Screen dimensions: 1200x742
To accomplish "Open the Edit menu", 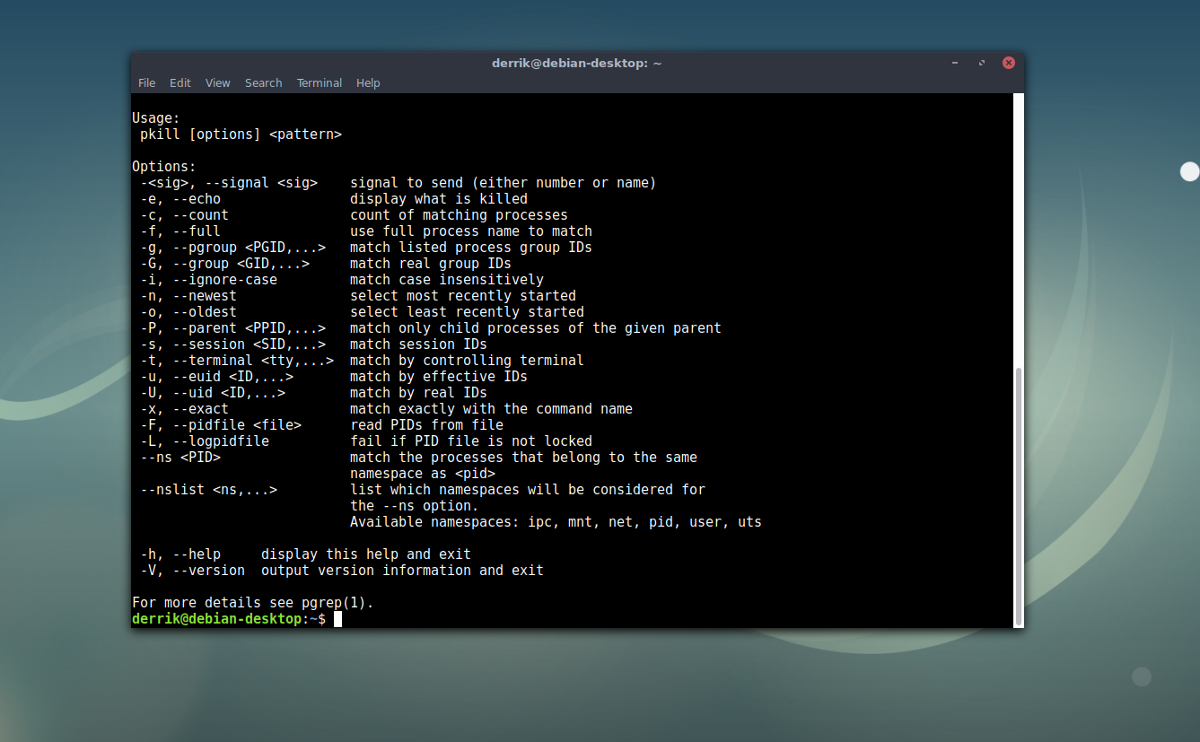I will click(180, 83).
